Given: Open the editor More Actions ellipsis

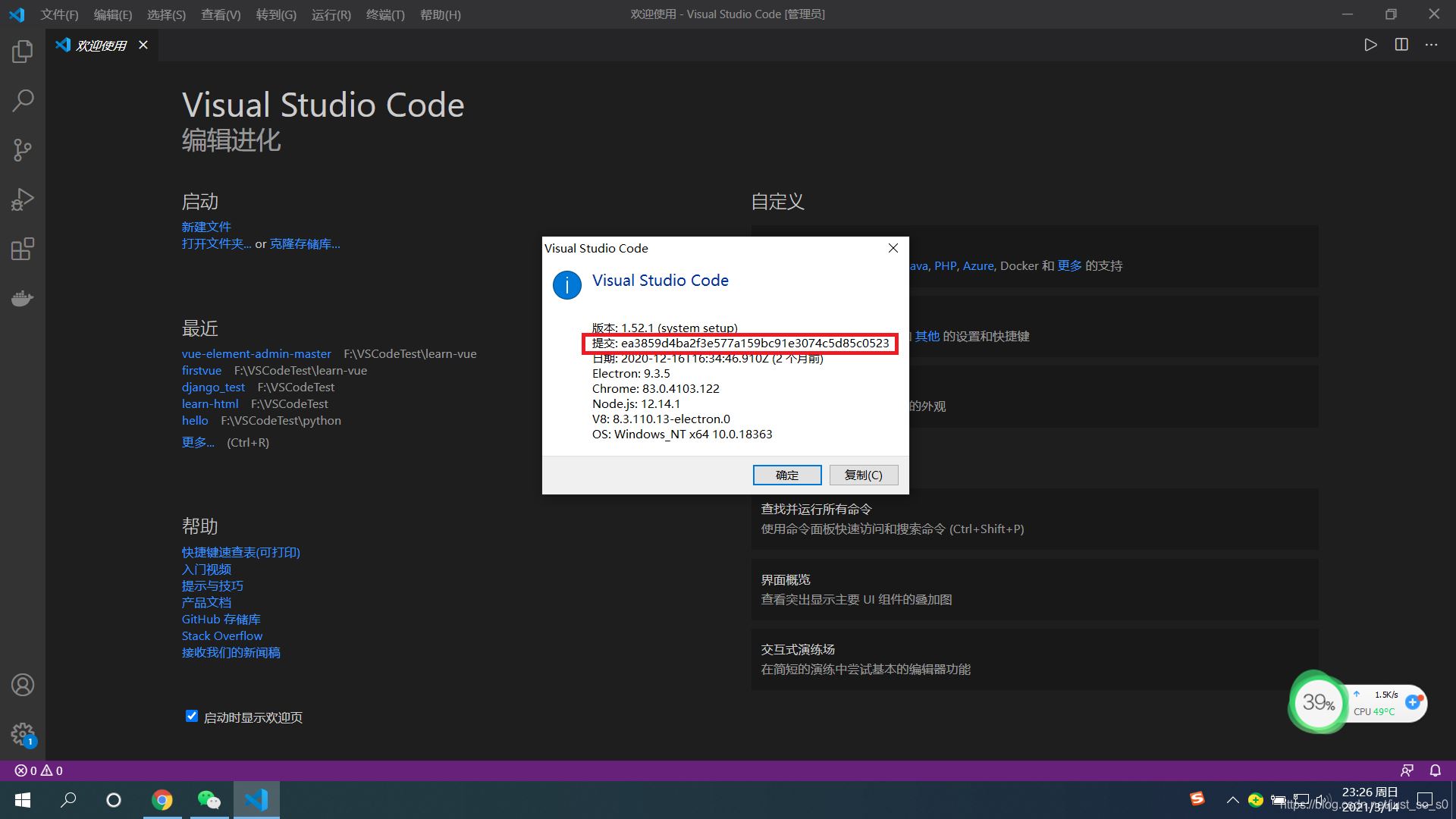Looking at the screenshot, I should (x=1431, y=45).
